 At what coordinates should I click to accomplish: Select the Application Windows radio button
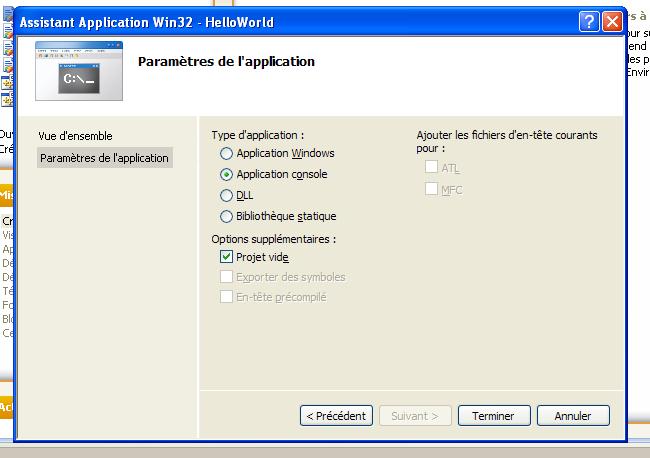(x=227, y=154)
